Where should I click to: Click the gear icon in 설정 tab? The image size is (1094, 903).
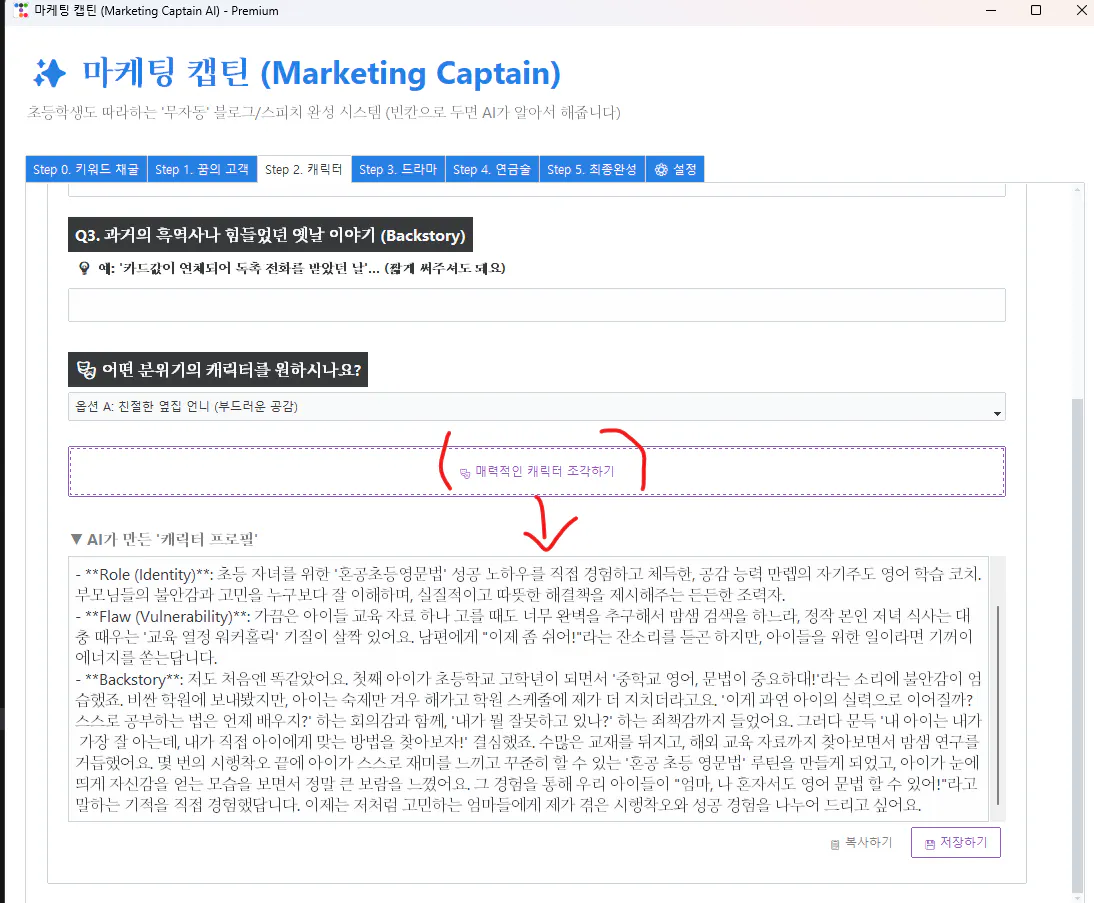pyautogui.click(x=661, y=170)
